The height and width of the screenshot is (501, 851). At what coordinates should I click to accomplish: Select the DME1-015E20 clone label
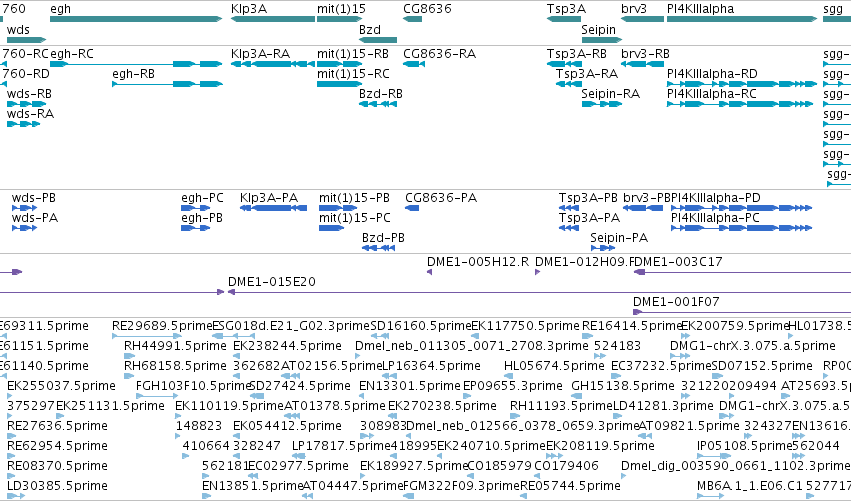click(x=271, y=282)
